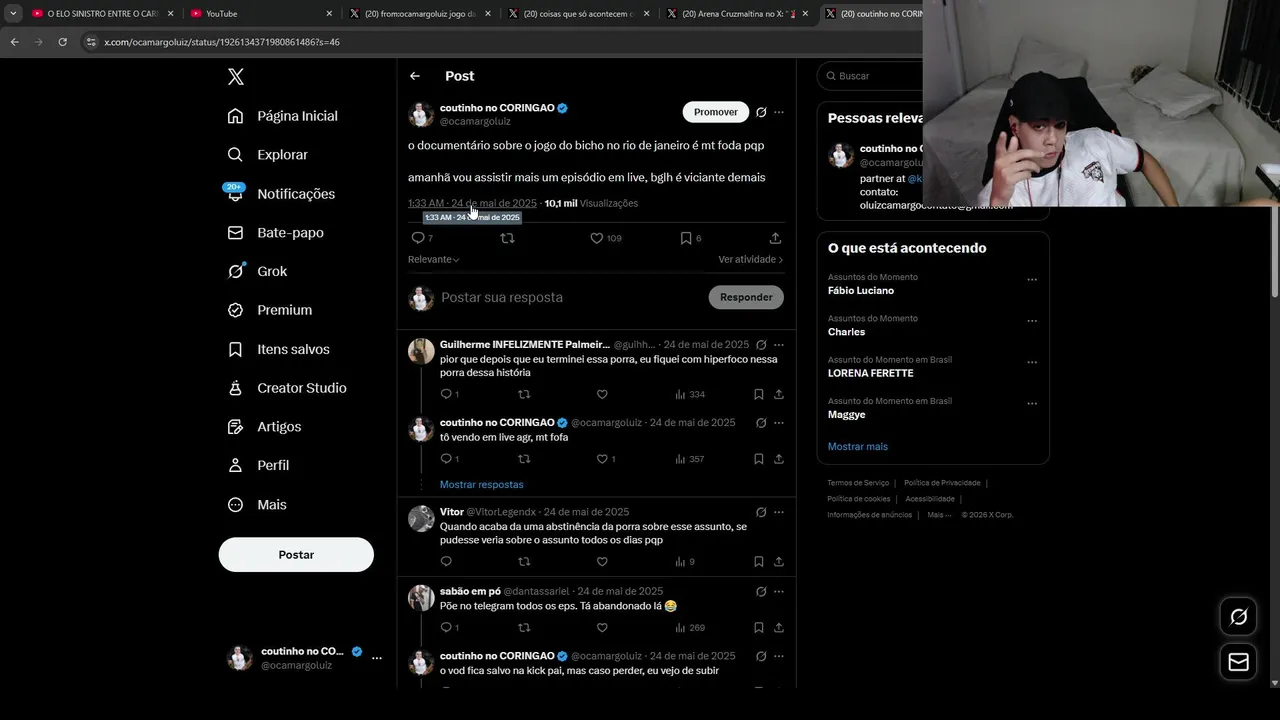The height and width of the screenshot is (720, 1280).
Task: Click the browser back arrow
Action: pos(14,42)
